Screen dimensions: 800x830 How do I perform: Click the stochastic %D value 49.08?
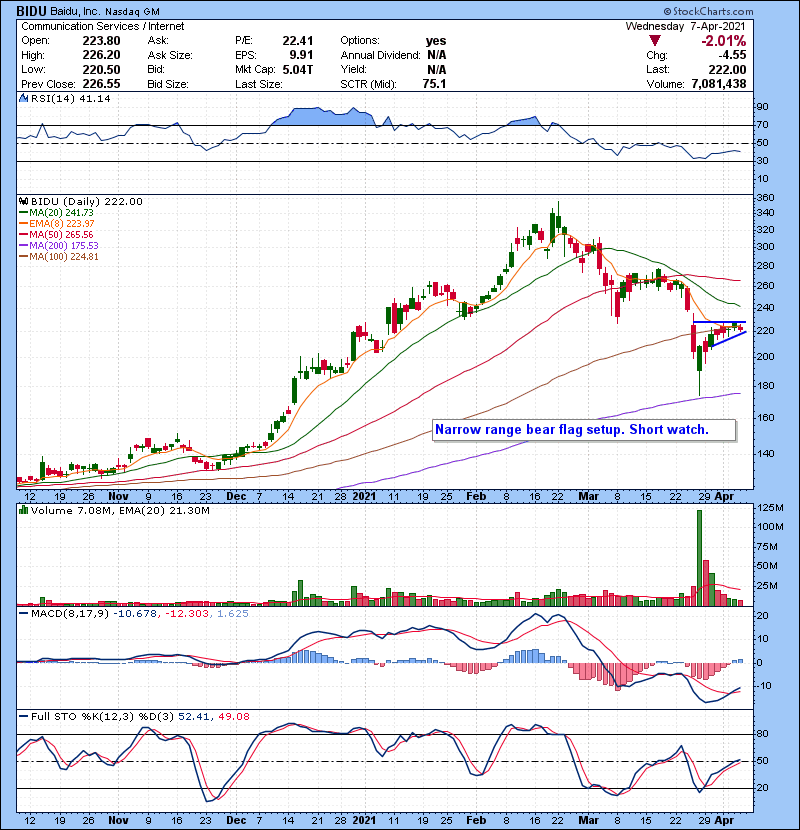point(234,716)
